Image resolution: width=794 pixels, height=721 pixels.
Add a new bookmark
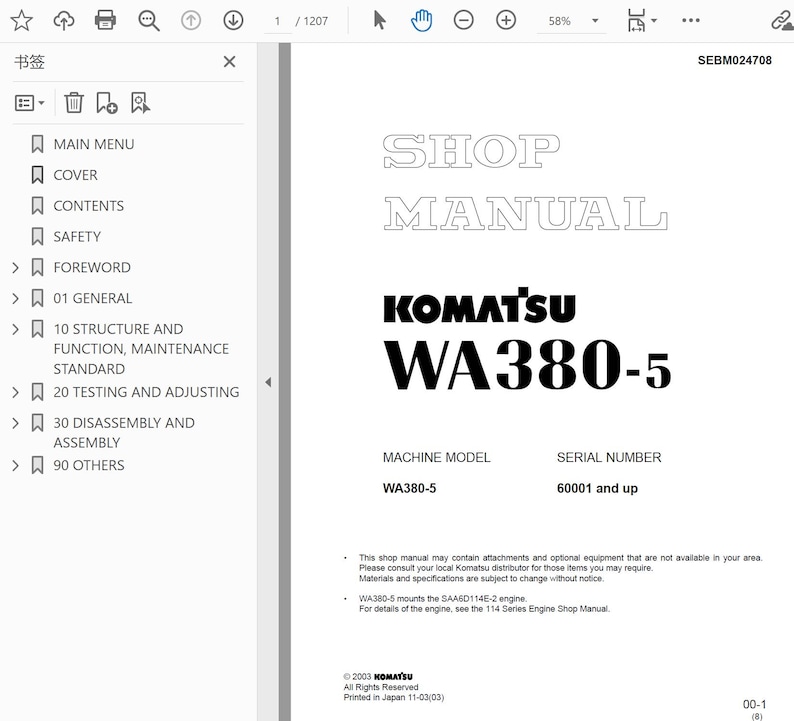(106, 103)
